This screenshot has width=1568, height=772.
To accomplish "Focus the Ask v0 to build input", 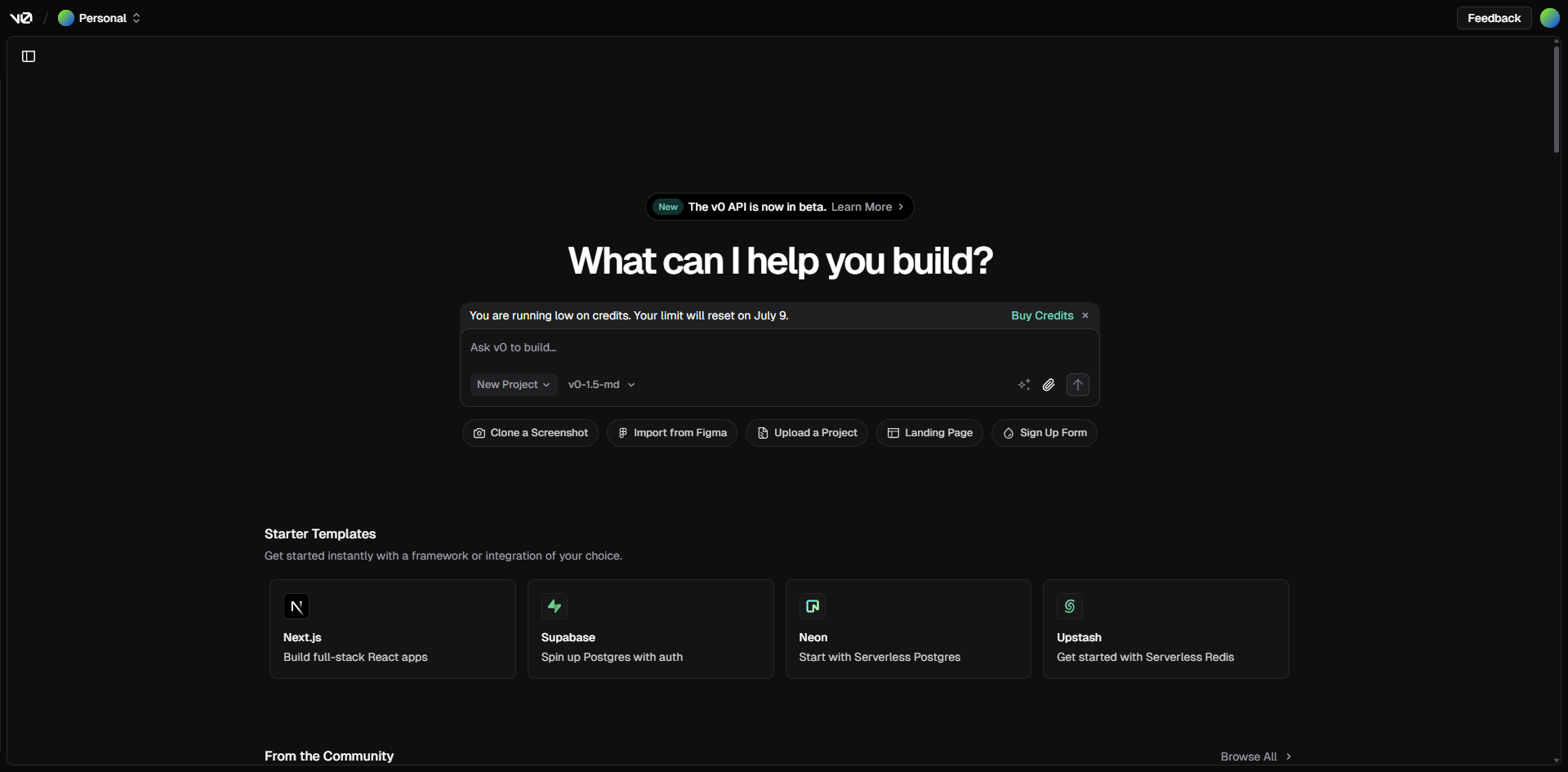I will (779, 348).
